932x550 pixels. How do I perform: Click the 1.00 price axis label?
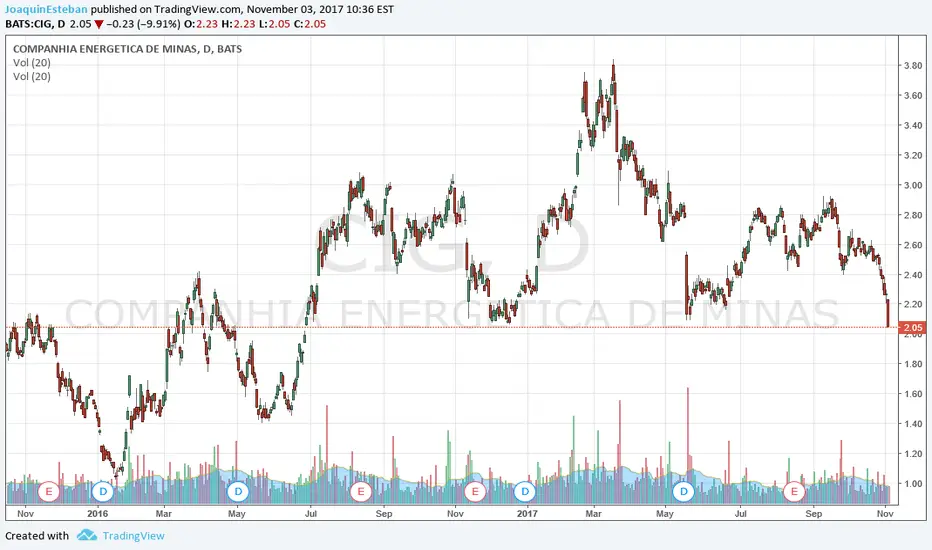pos(913,483)
